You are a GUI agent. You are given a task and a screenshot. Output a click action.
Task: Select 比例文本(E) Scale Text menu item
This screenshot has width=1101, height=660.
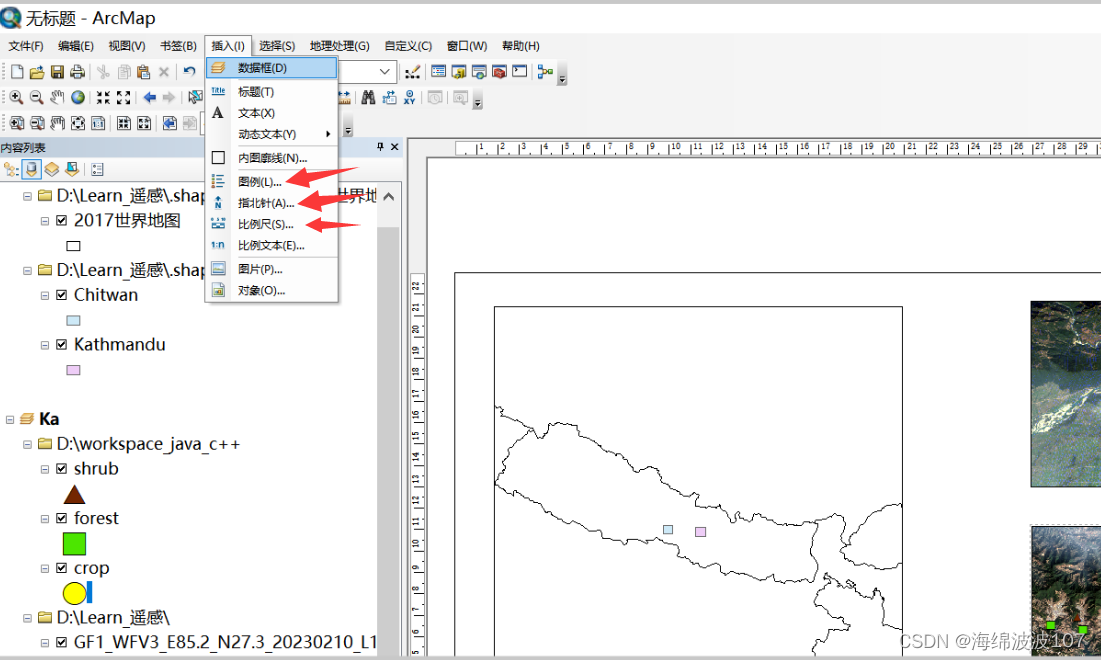coord(272,246)
